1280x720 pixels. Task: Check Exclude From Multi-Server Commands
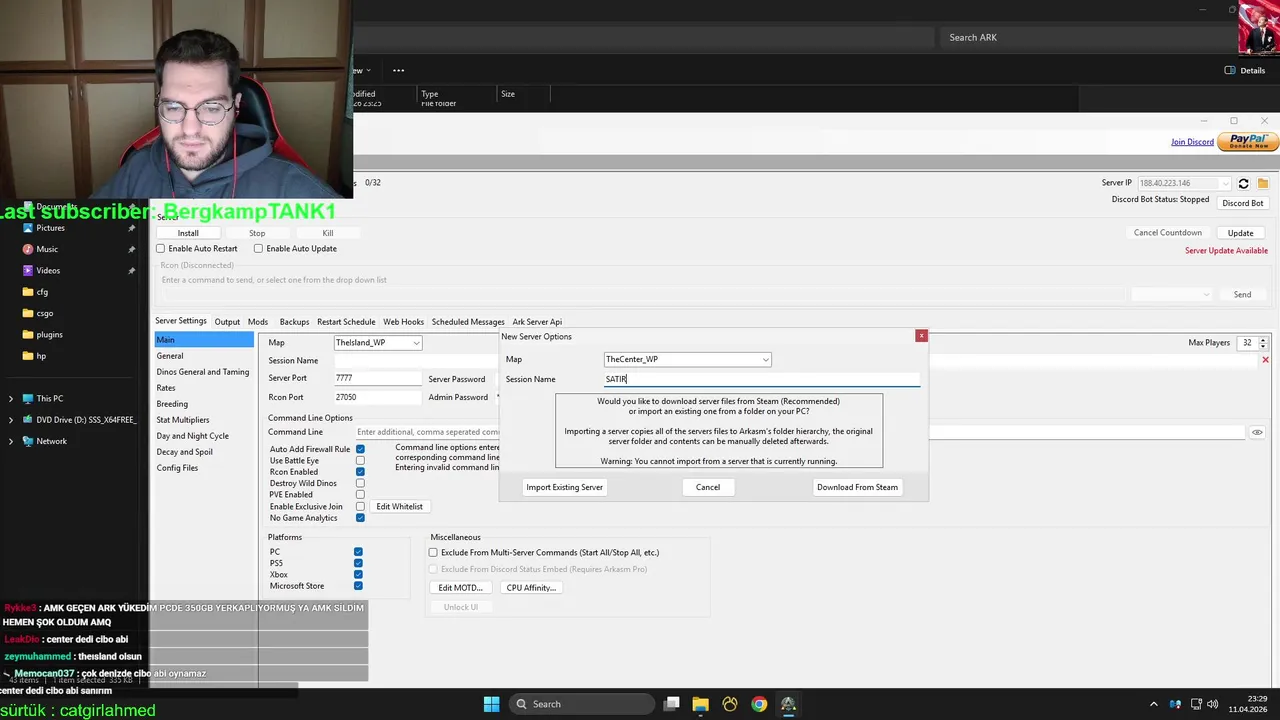click(x=433, y=552)
